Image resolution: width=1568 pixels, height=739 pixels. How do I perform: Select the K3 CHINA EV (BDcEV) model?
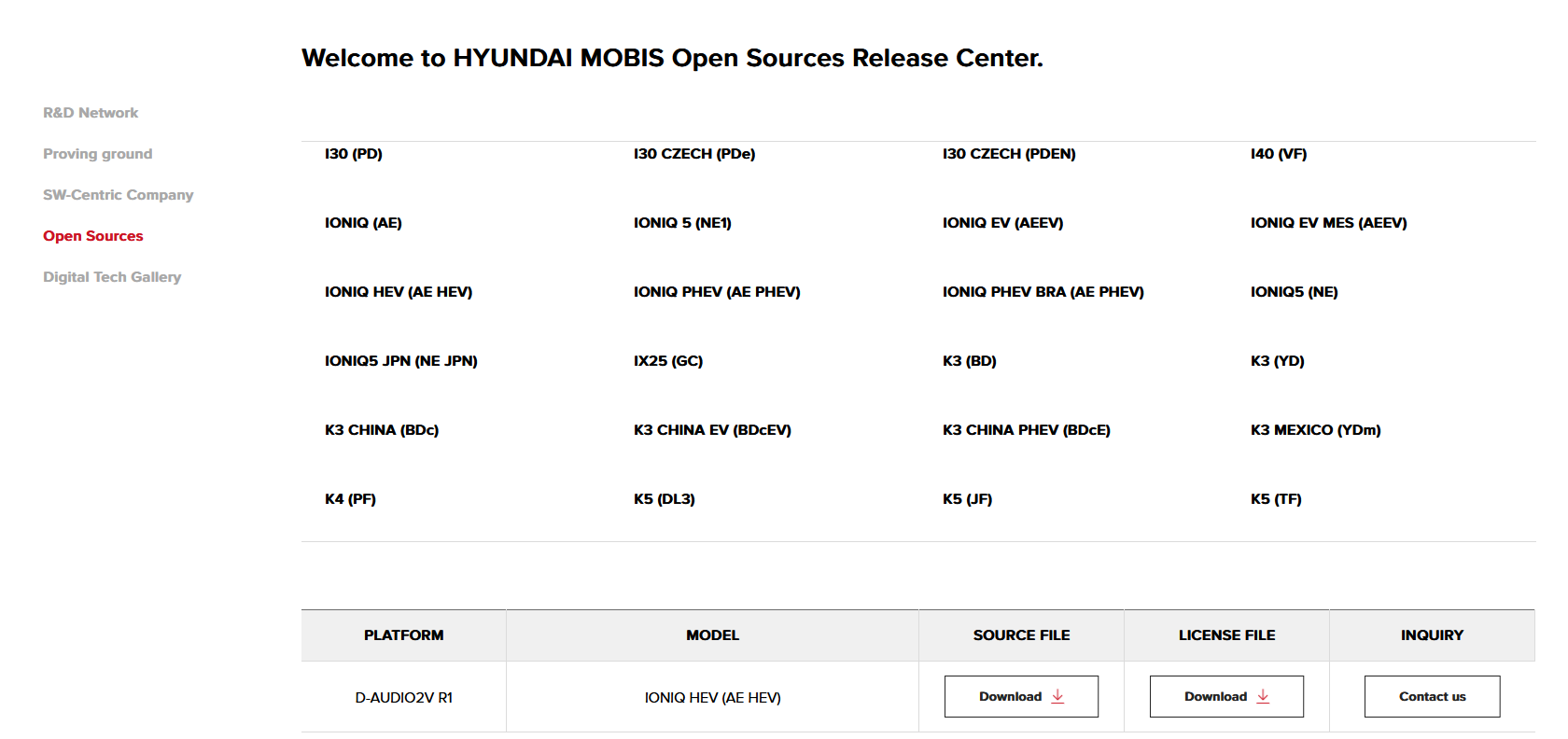(712, 430)
